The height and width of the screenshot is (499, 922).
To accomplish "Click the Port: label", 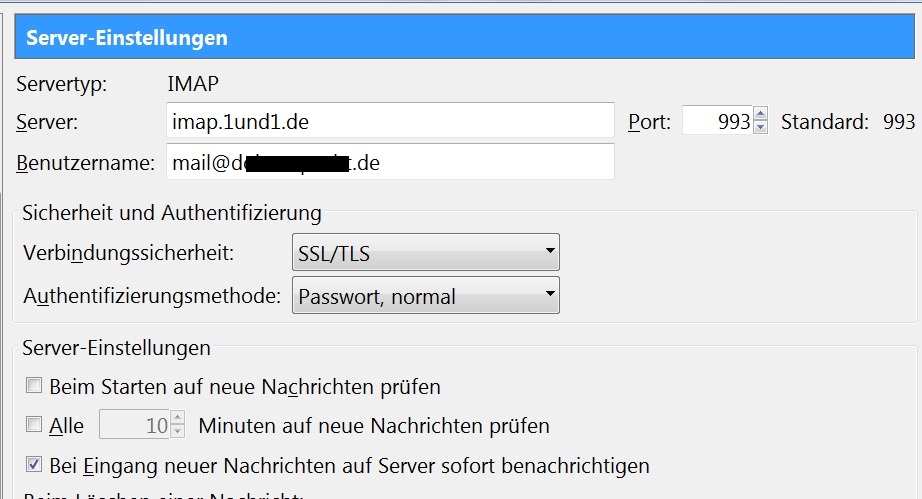I will pyautogui.click(x=649, y=123).
